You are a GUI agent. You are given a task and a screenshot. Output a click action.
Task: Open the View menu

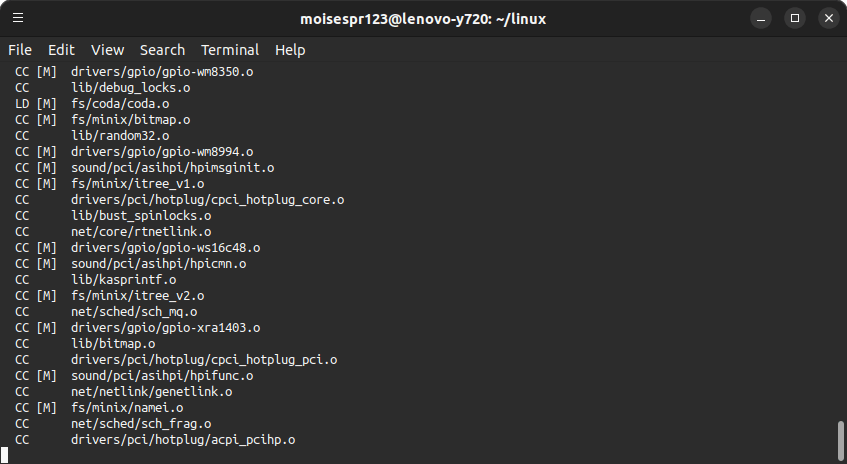click(x=107, y=50)
